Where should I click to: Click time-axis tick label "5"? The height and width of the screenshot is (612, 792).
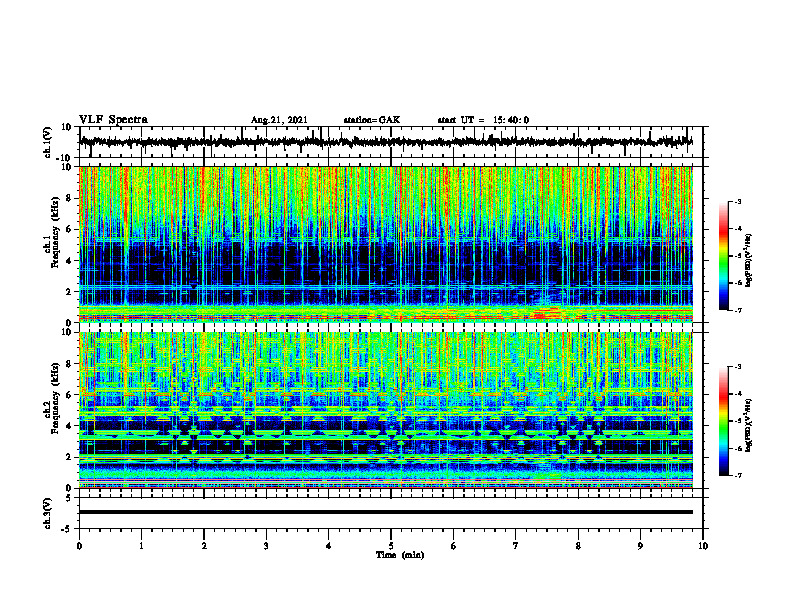click(x=391, y=546)
